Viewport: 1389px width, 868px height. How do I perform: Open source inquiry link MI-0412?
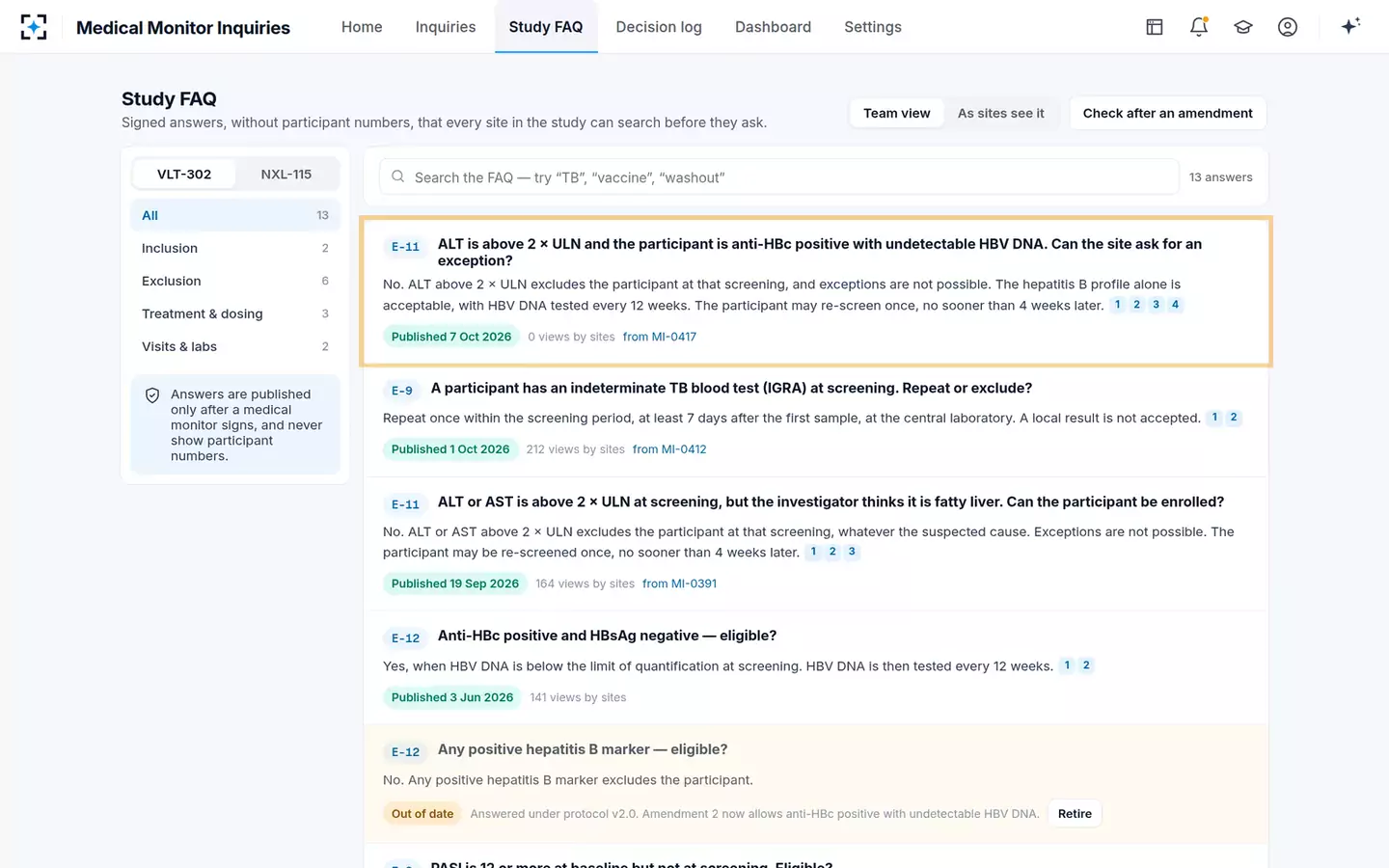point(669,449)
